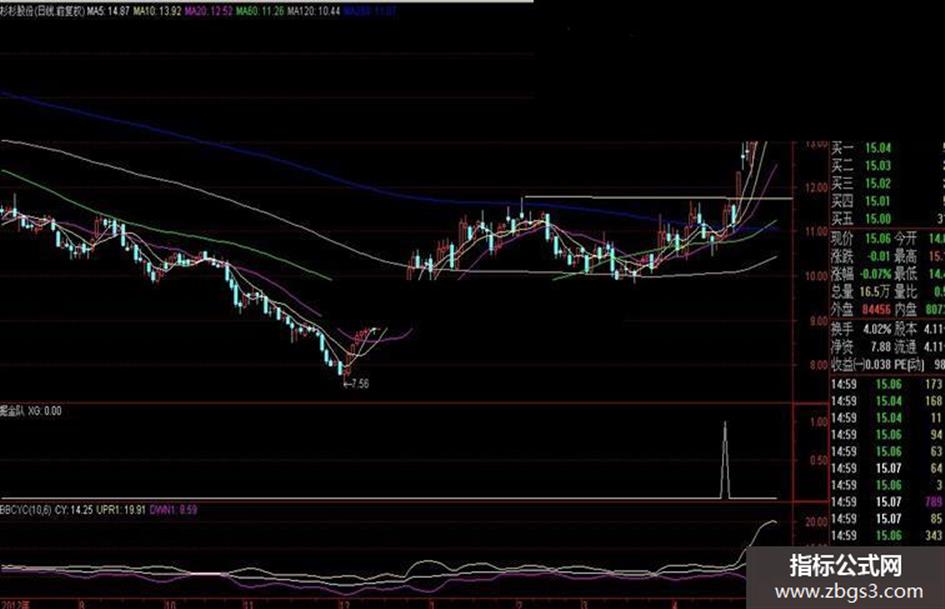Image resolution: width=945 pixels, height=609 pixels.
Task: Click the 现价 value 15.06
Action: (x=878, y=238)
